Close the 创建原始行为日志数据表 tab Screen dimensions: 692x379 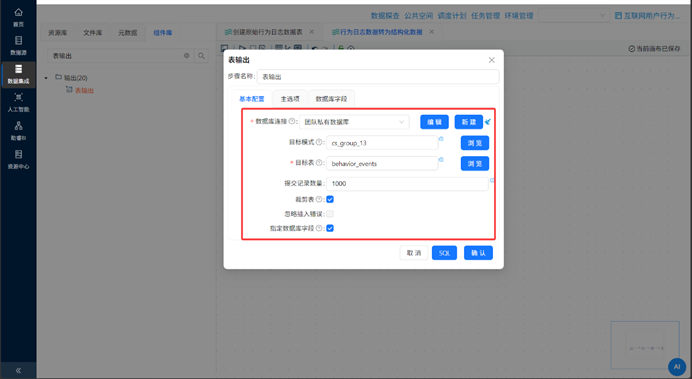click(312, 32)
